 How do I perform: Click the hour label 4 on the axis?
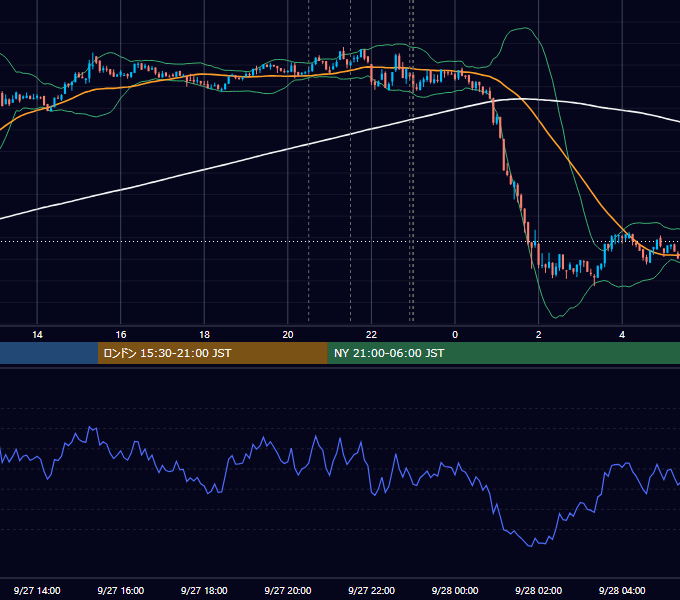tap(622, 335)
